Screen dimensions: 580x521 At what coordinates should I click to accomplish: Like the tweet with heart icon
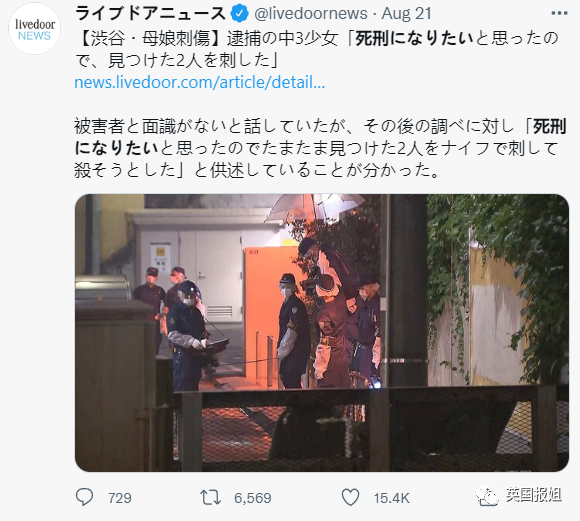point(350,497)
